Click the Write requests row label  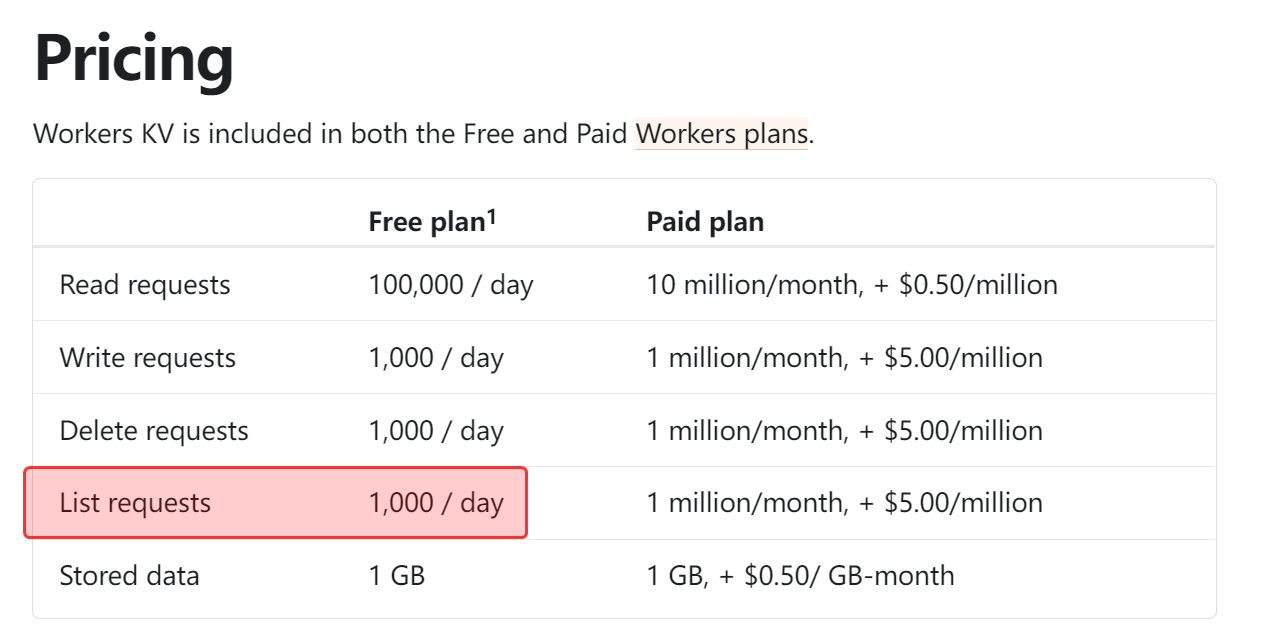pyautogui.click(x=148, y=358)
